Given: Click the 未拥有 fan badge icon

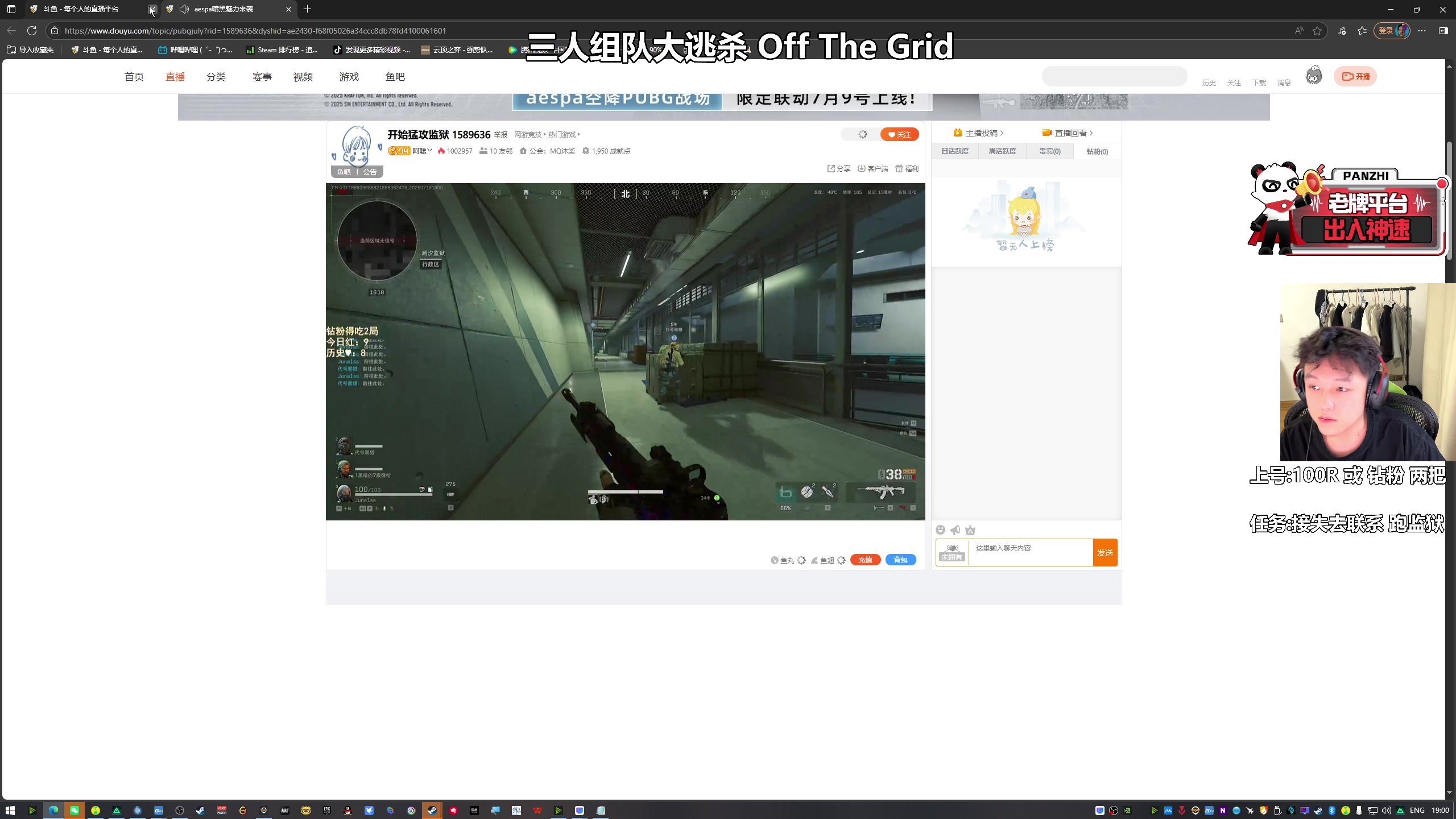Looking at the screenshot, I should point(952,552).
